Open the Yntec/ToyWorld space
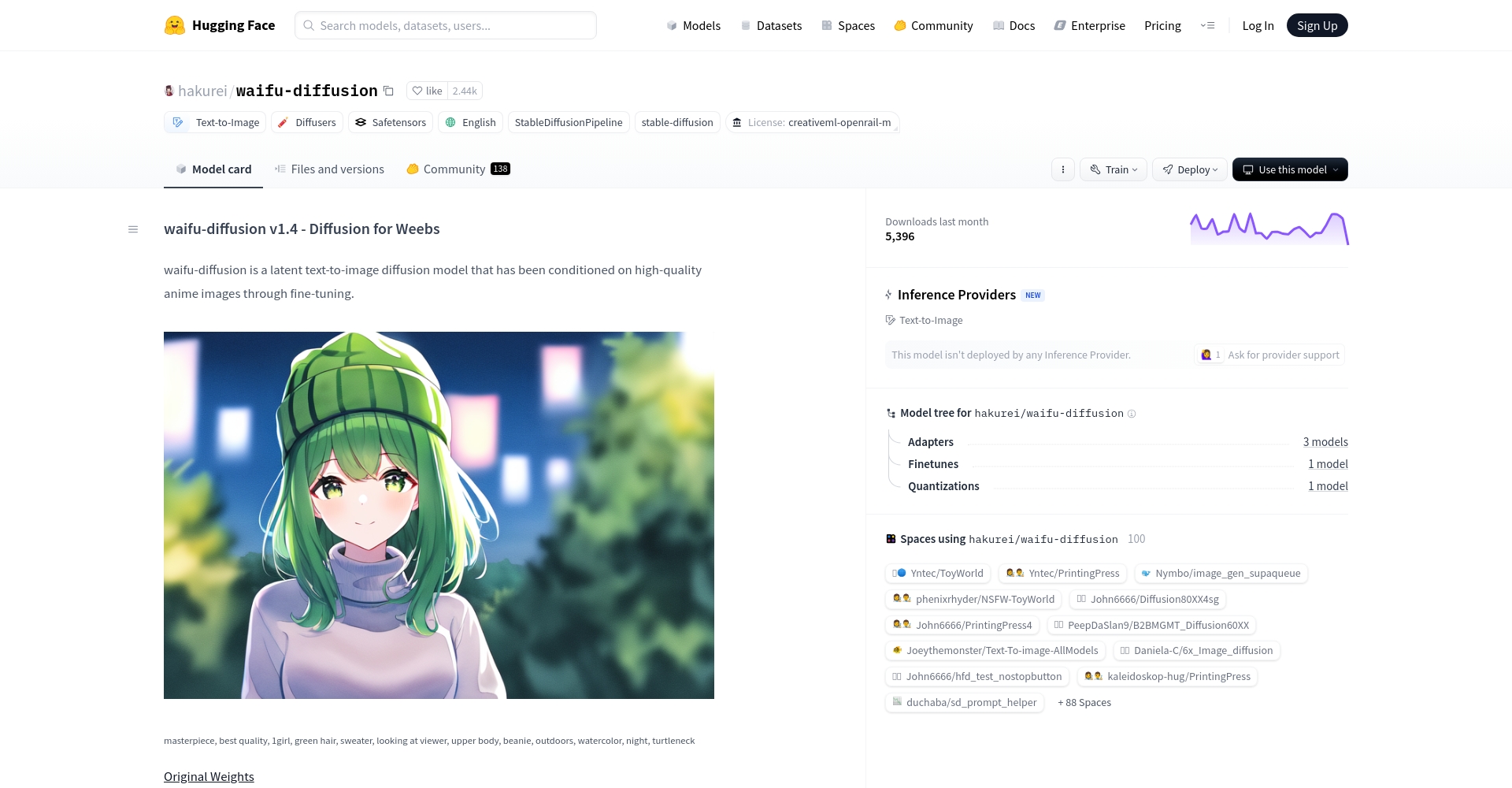1512x788 pixels. [x=938, y=574]
